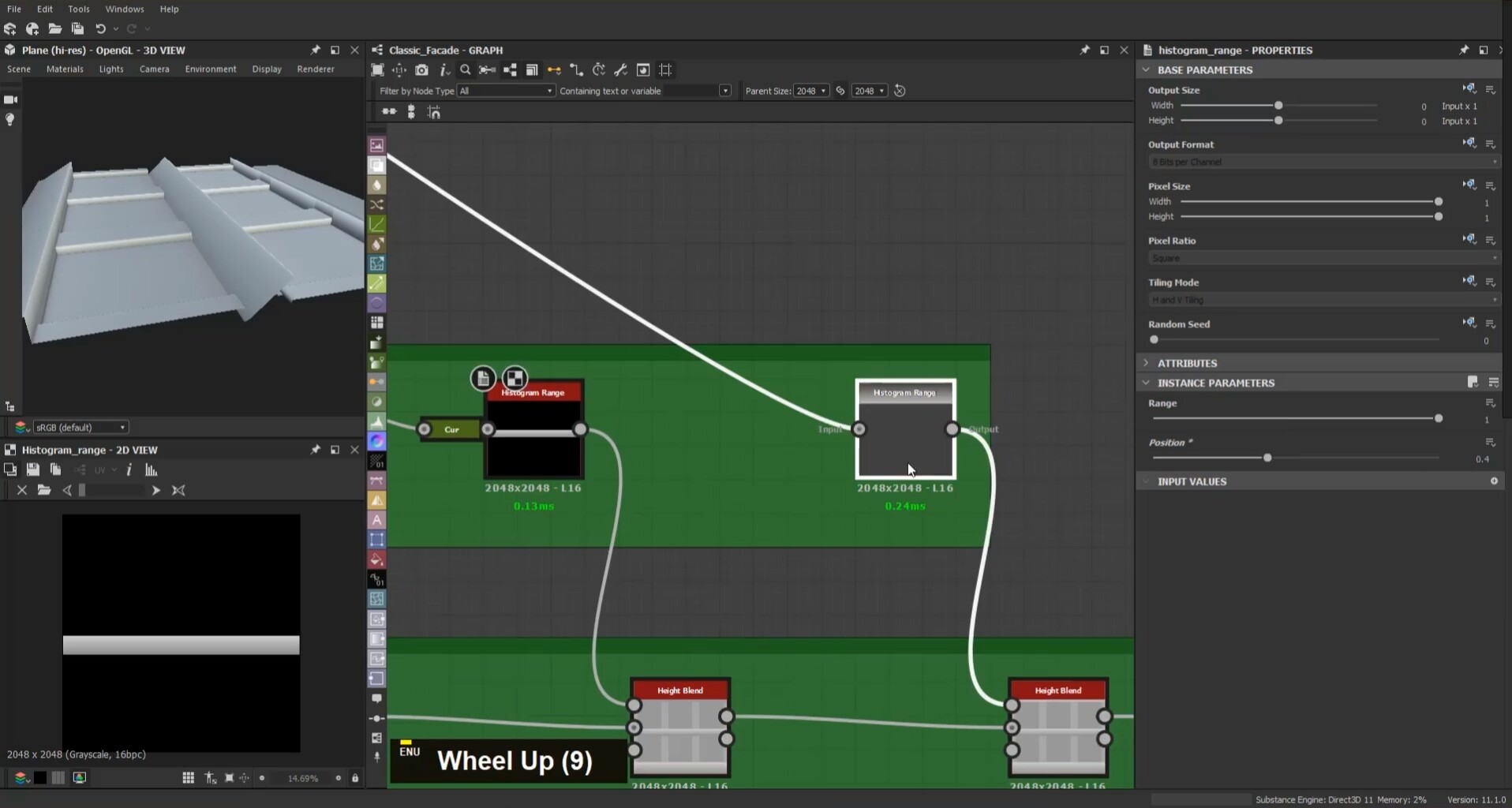Click the wrench tools icon in graph toolbar

(621, 70)
